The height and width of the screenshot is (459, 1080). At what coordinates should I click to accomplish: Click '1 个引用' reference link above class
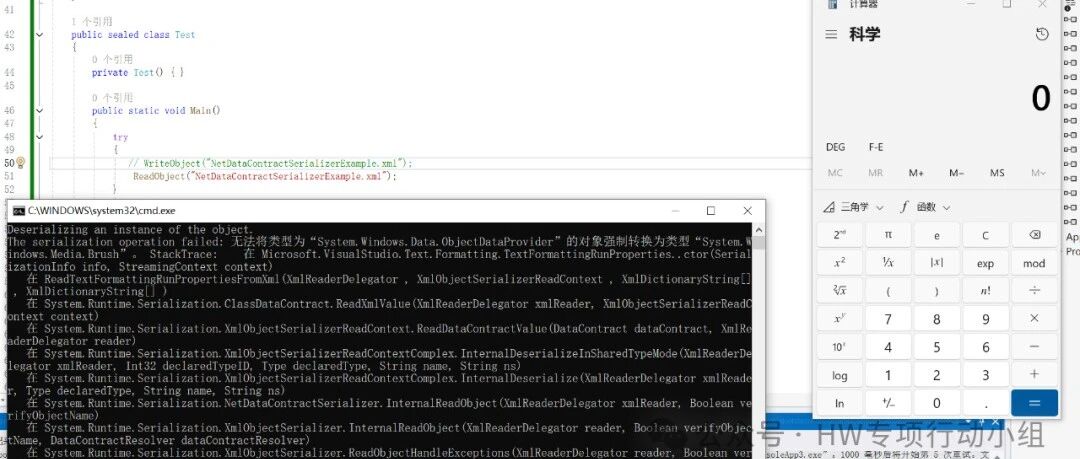click(92, 22)
